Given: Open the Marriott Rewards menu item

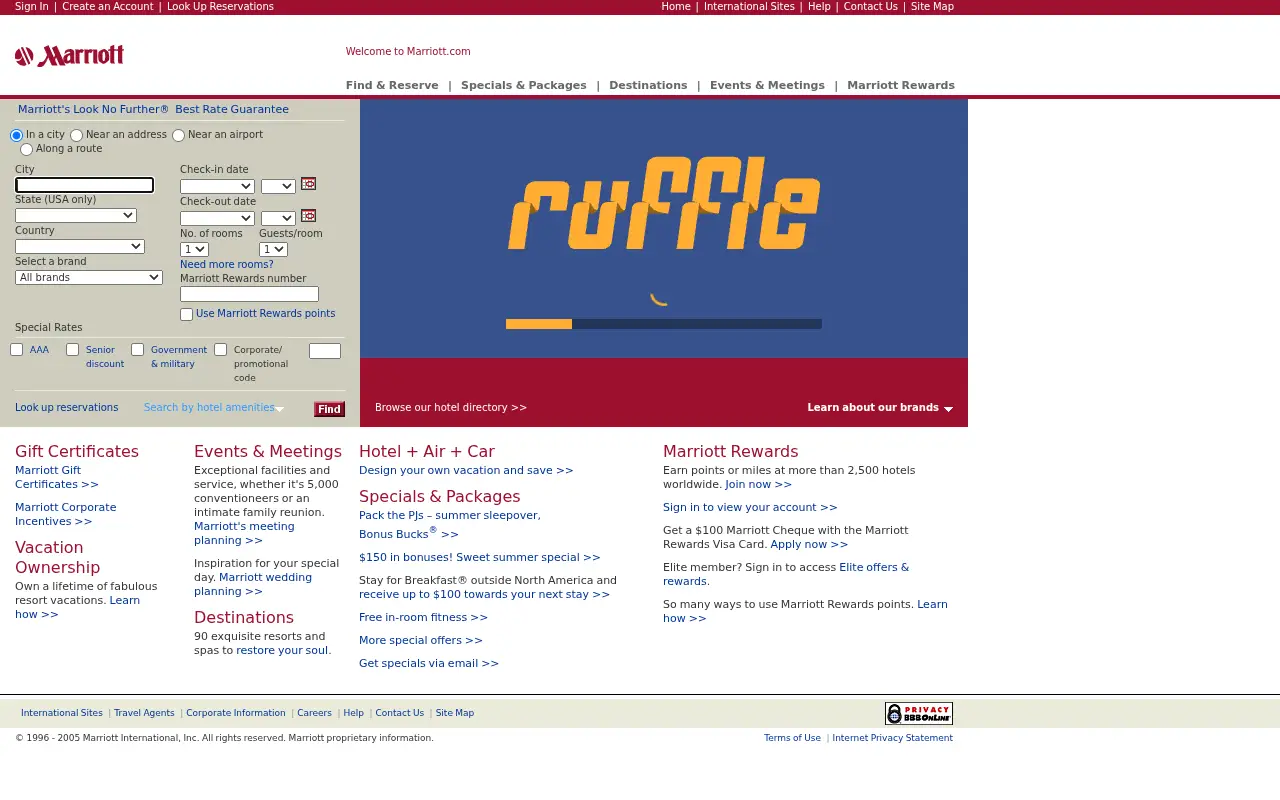Looking at the screenshot, I should pyautogui.click(x=901, y=85).
